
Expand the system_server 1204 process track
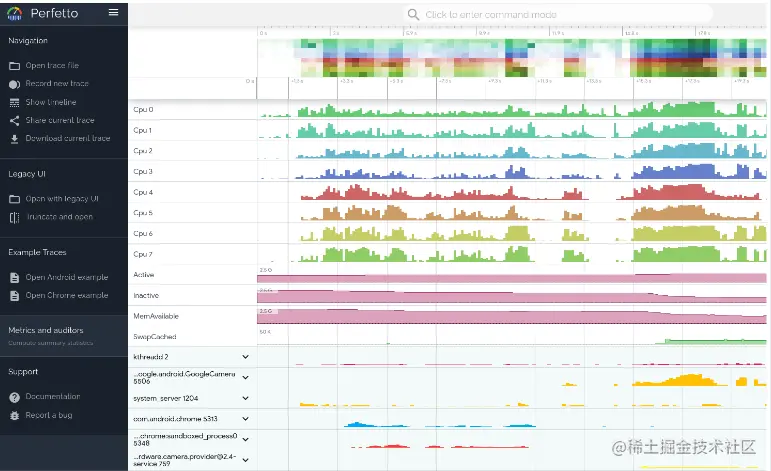pos(245,398)
